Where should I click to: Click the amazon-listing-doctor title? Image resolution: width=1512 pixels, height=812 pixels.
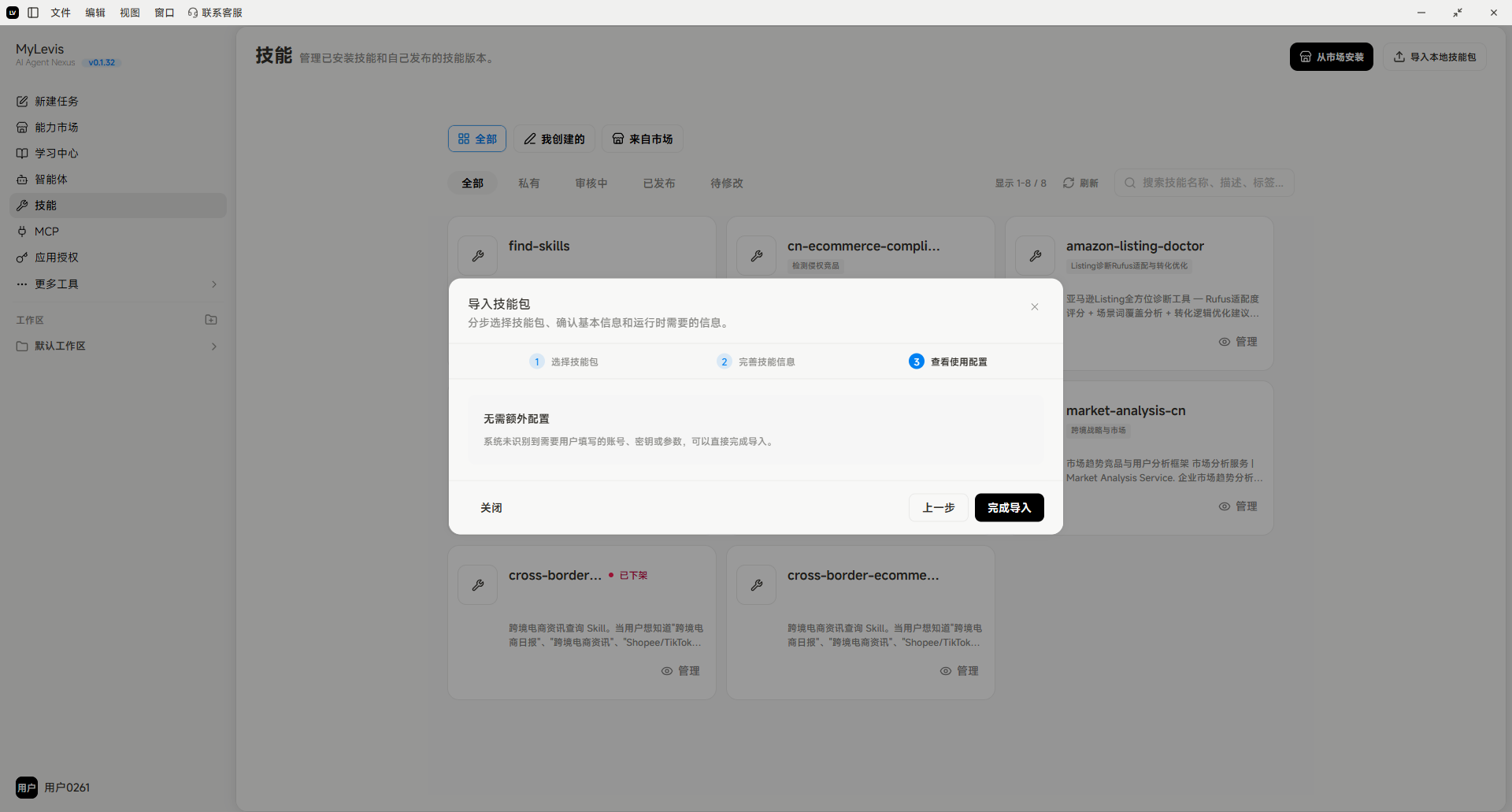(x=1135, y=246)
